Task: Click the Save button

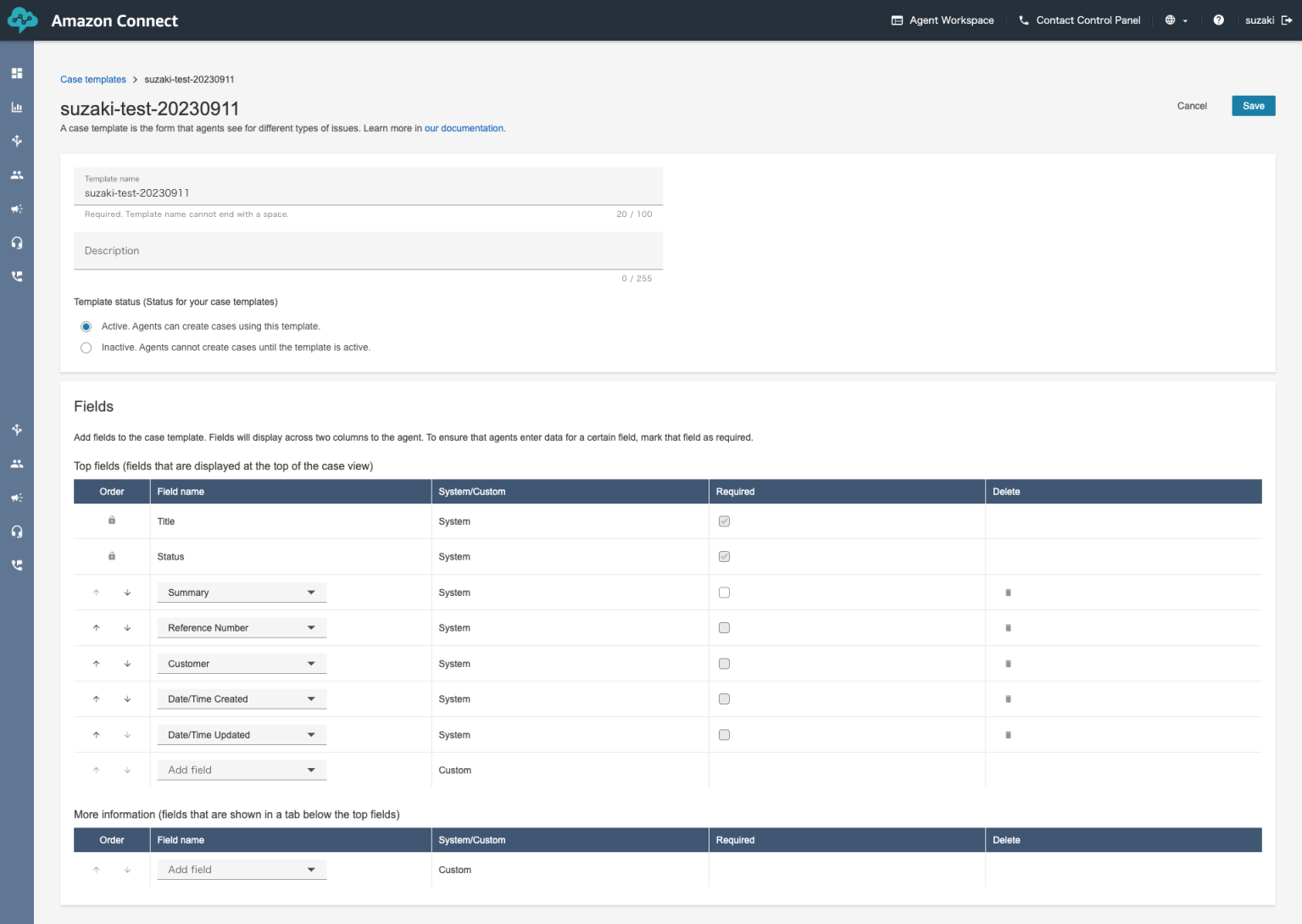Action: point(1253,106)
